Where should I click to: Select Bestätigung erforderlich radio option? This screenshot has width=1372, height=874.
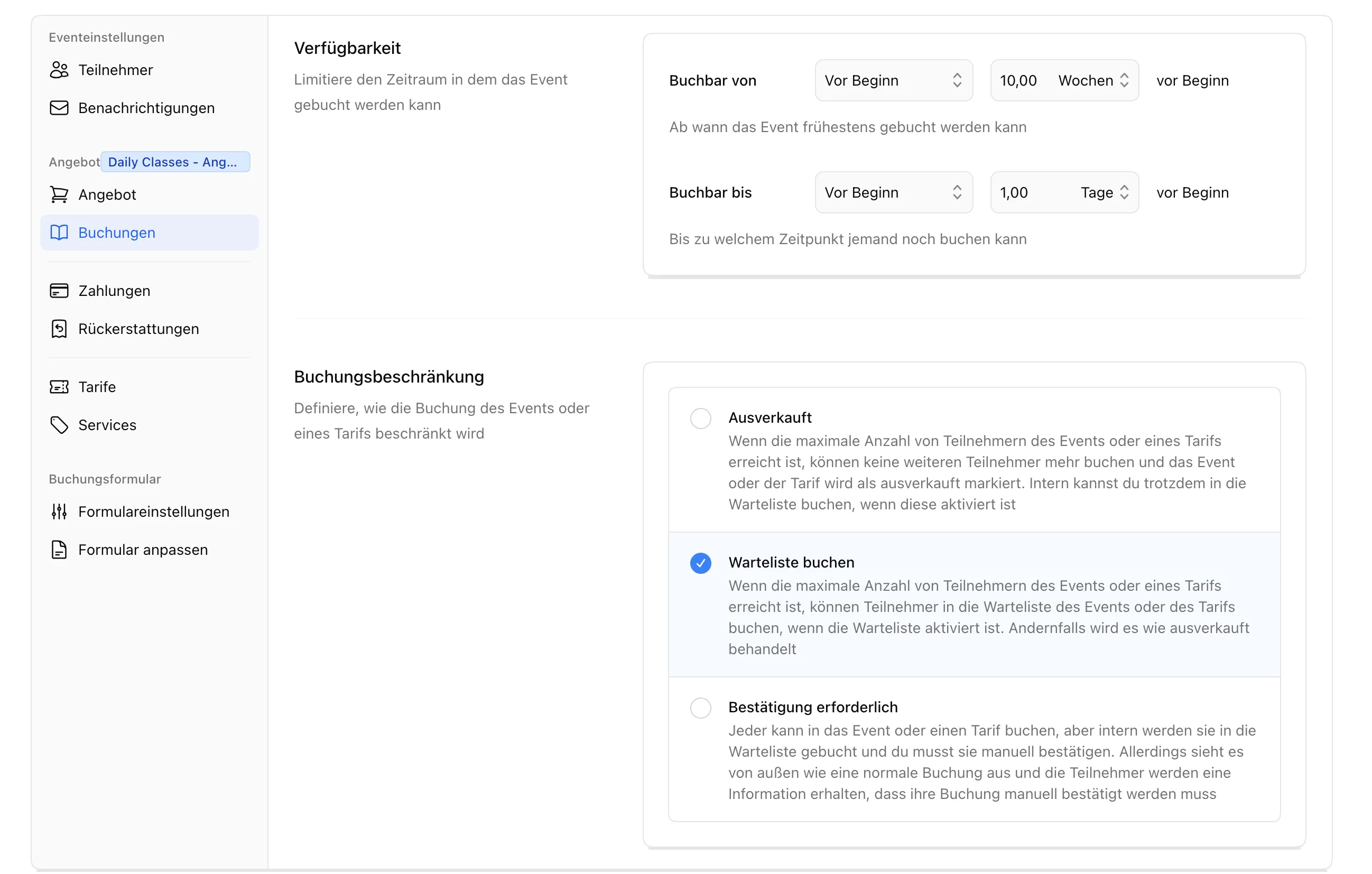coord(701,708)
